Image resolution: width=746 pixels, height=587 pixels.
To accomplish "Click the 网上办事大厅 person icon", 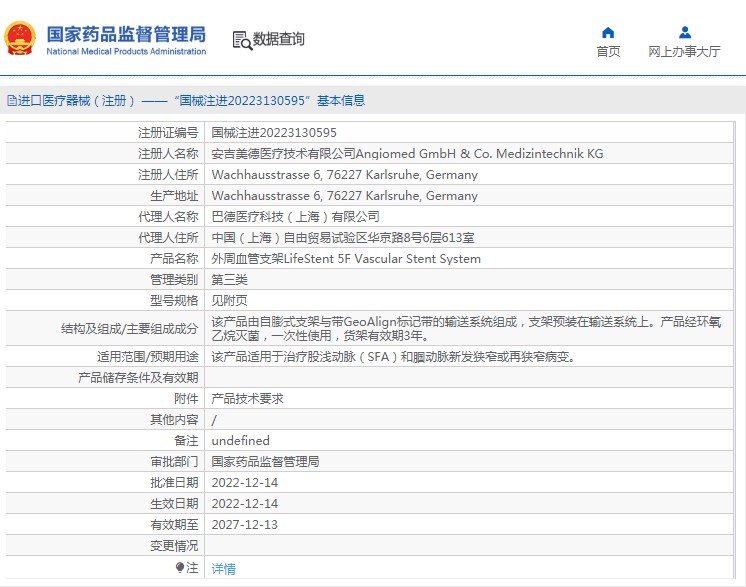I will pos(685,32).
